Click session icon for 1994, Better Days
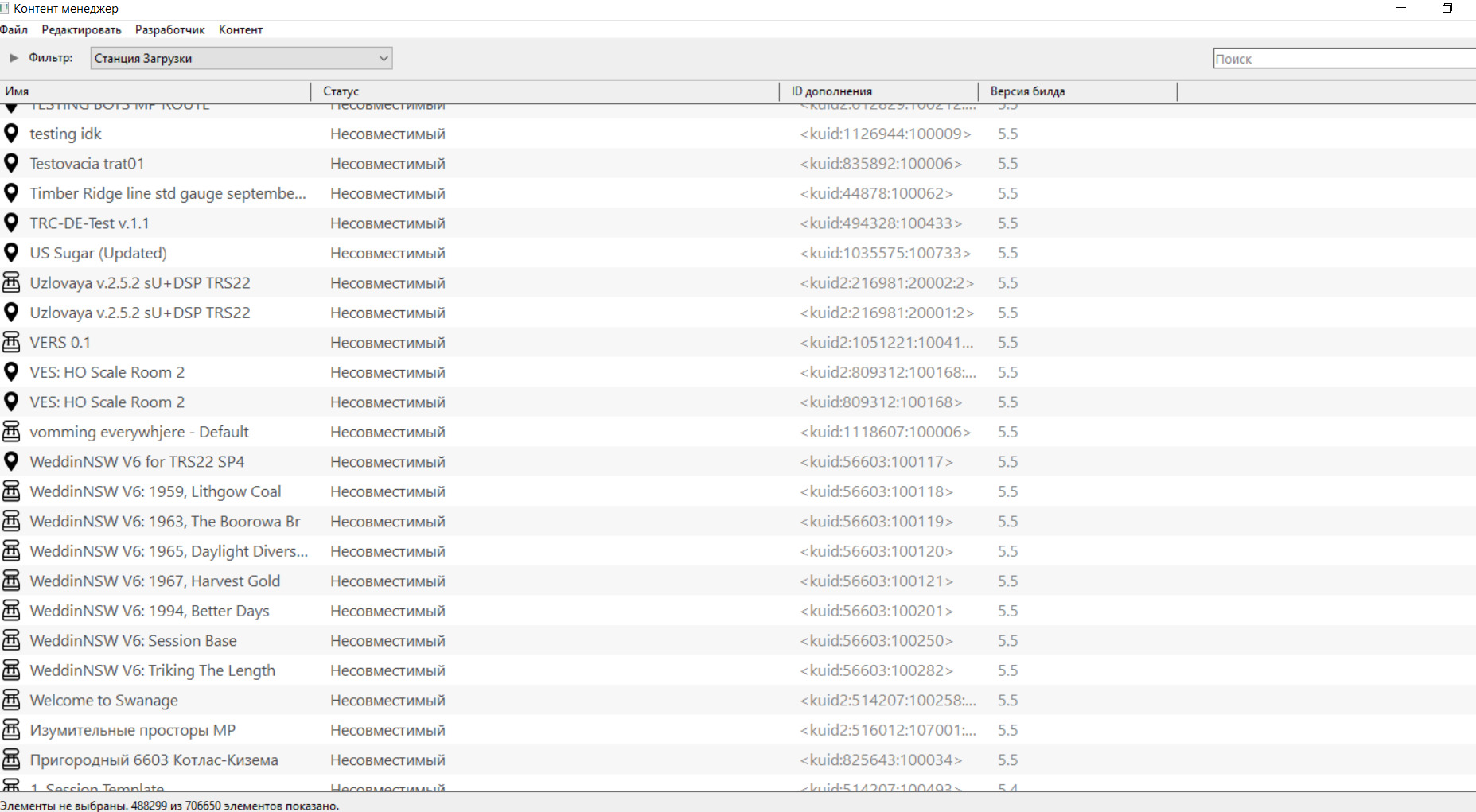 tap(11, 611)
